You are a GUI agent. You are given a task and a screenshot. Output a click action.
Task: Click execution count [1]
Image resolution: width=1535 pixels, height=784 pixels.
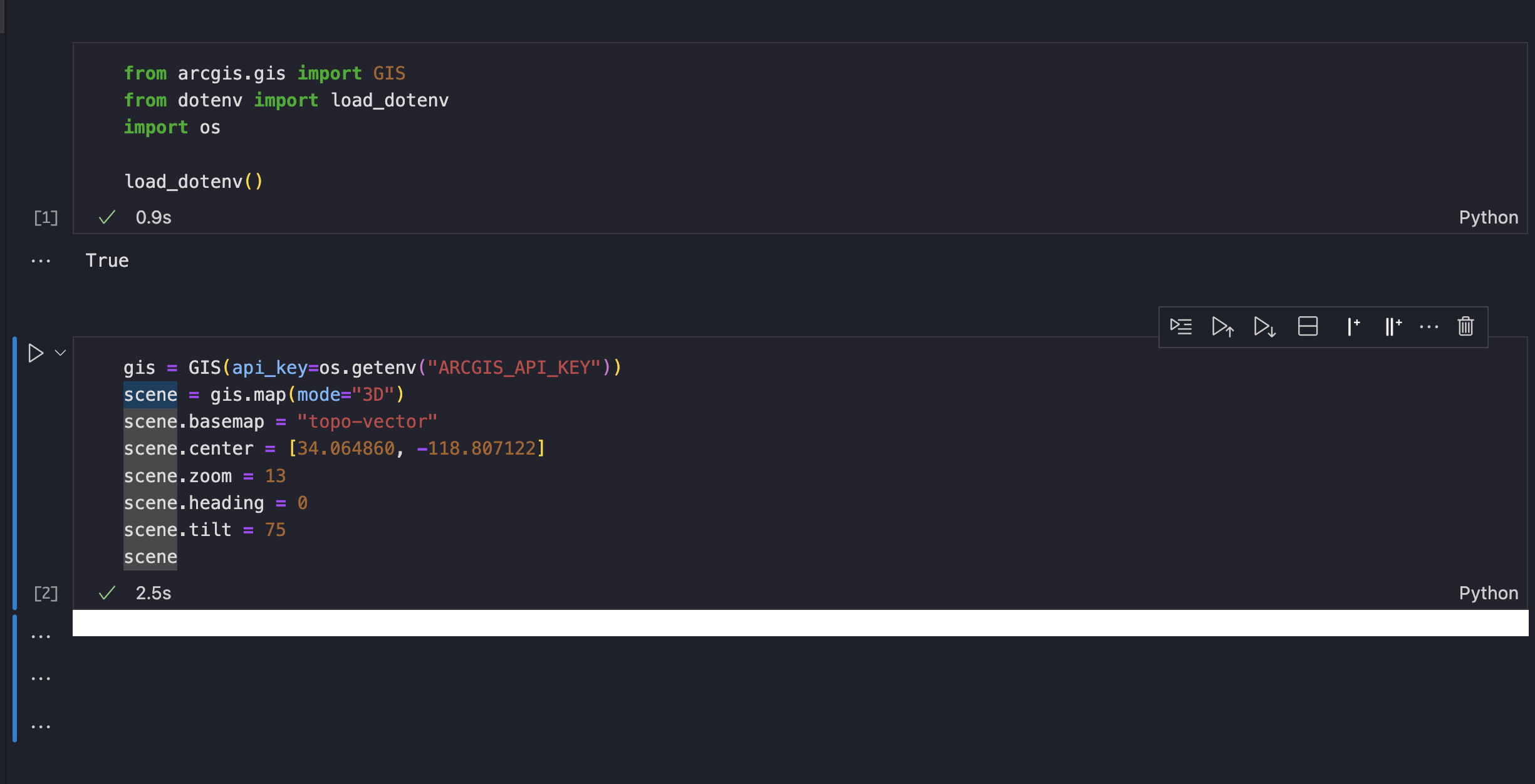pyautogui.click(x=46, y=218)
